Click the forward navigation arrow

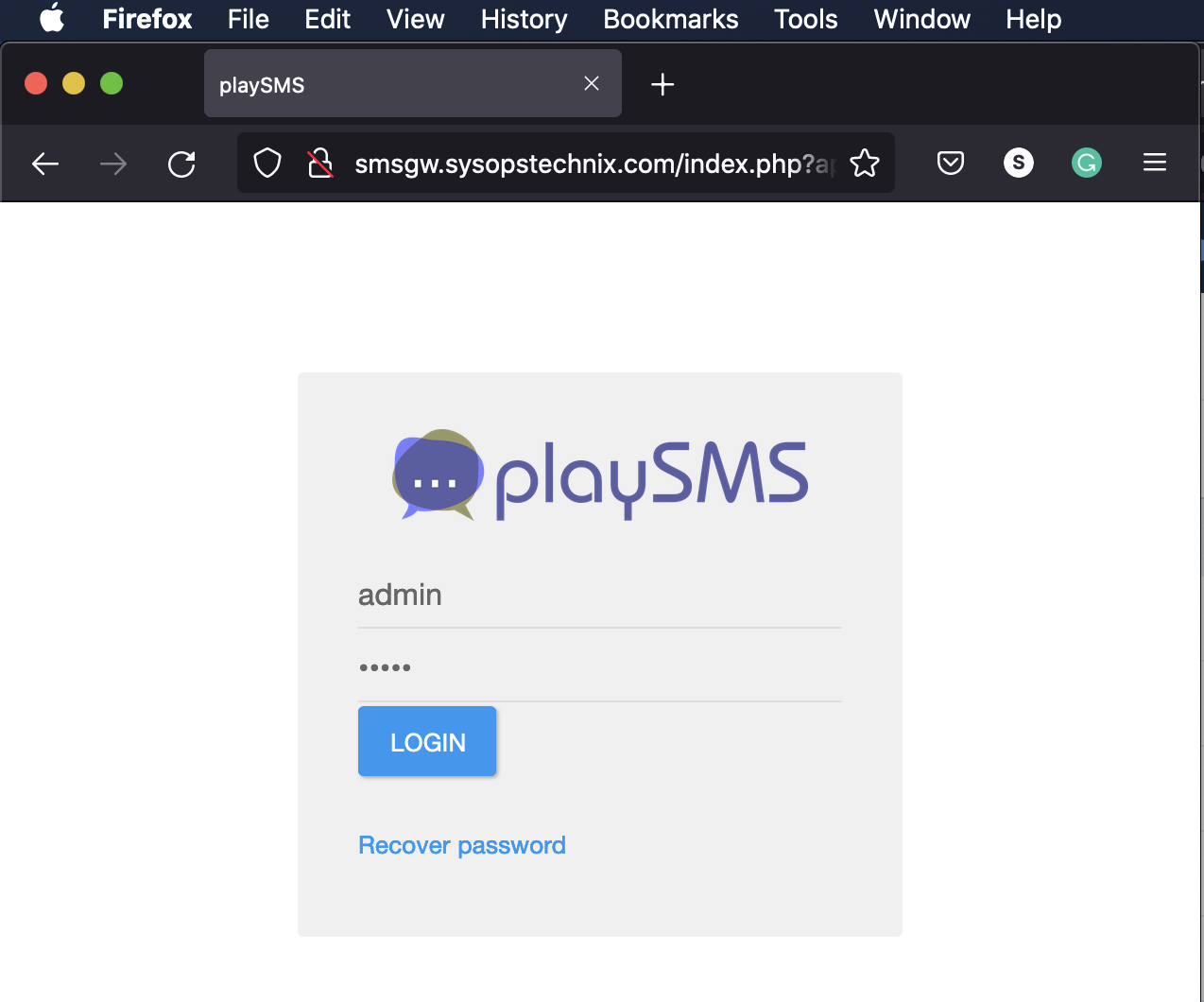[113, 164]
